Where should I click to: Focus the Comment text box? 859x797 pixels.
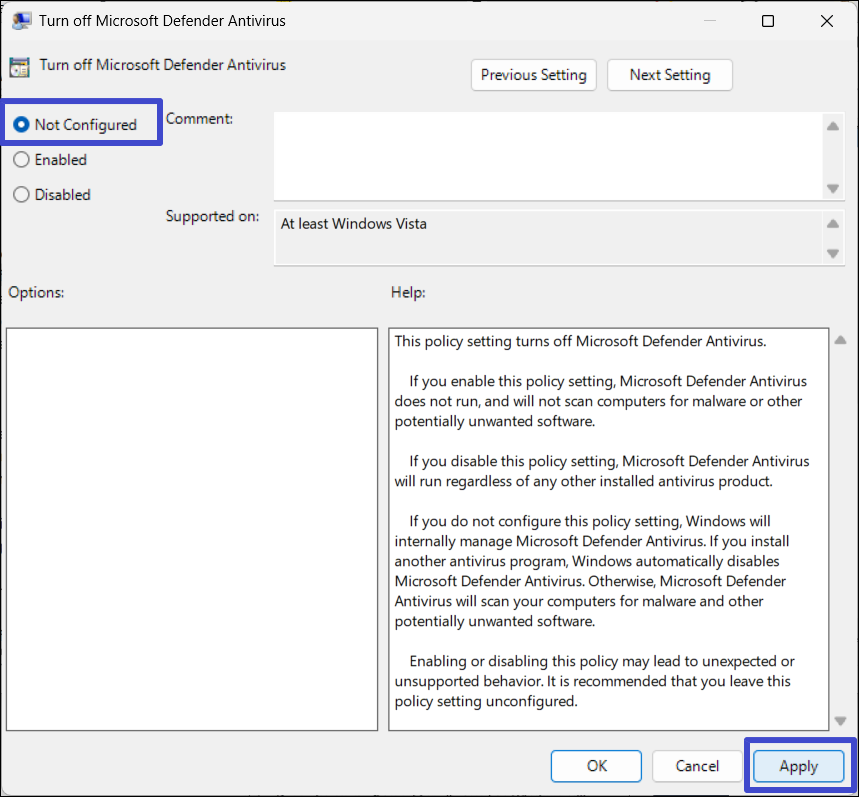(x=547, y=155)
